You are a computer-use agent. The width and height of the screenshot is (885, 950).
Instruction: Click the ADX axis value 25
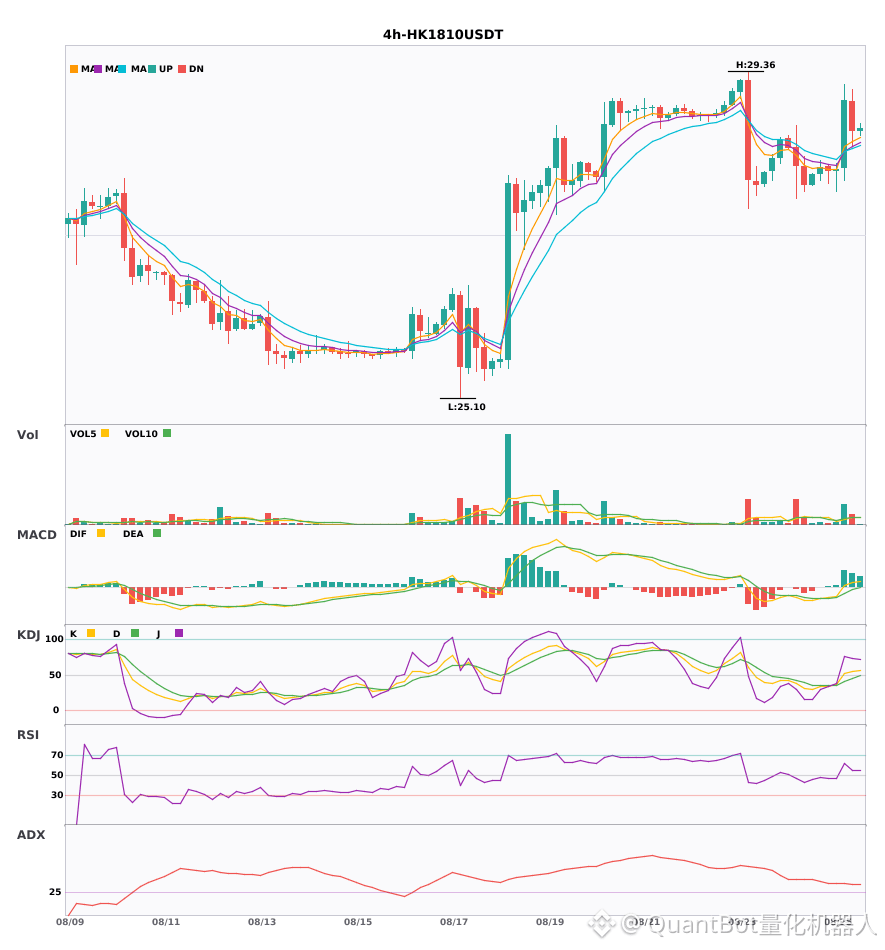point(55,892)
